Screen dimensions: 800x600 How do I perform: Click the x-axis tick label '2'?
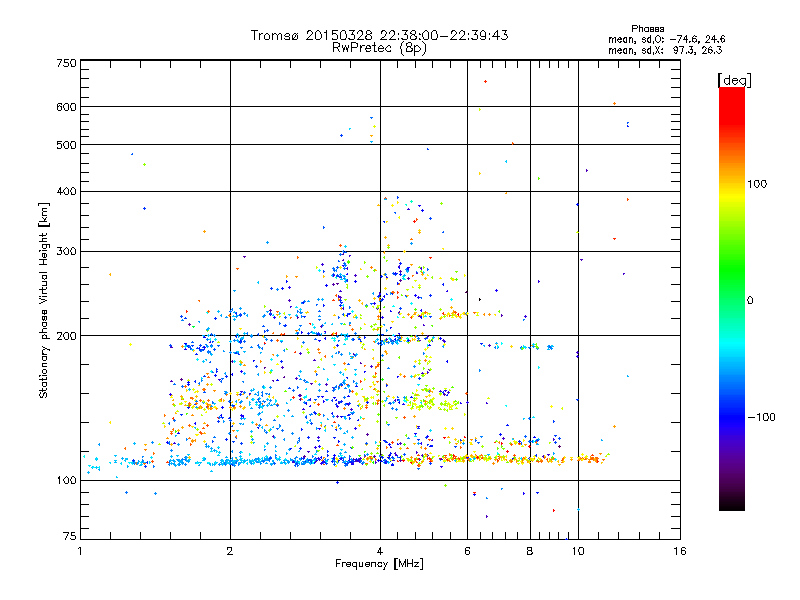[230, 551]
